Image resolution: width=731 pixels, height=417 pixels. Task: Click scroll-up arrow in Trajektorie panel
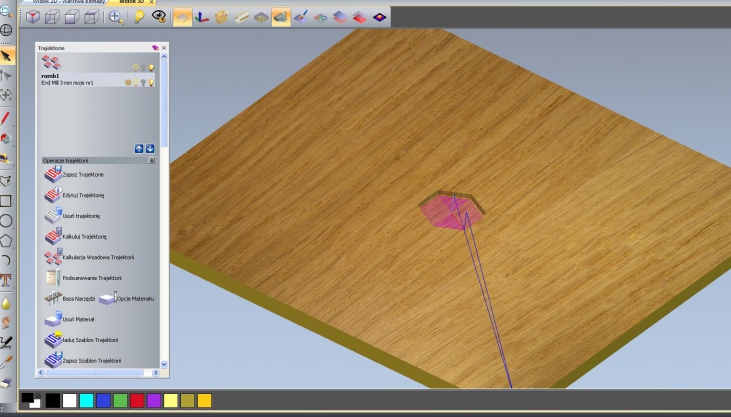click(164, 56)
